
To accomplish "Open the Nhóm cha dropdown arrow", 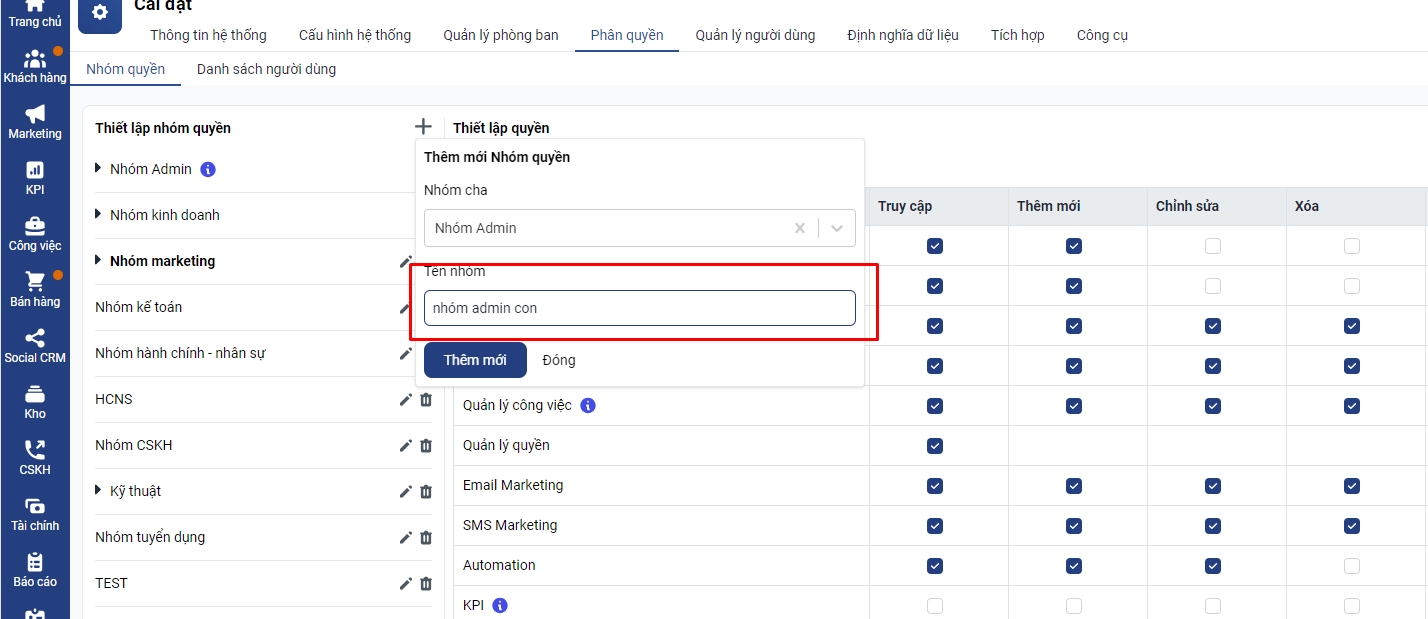I will pos(837,228).
